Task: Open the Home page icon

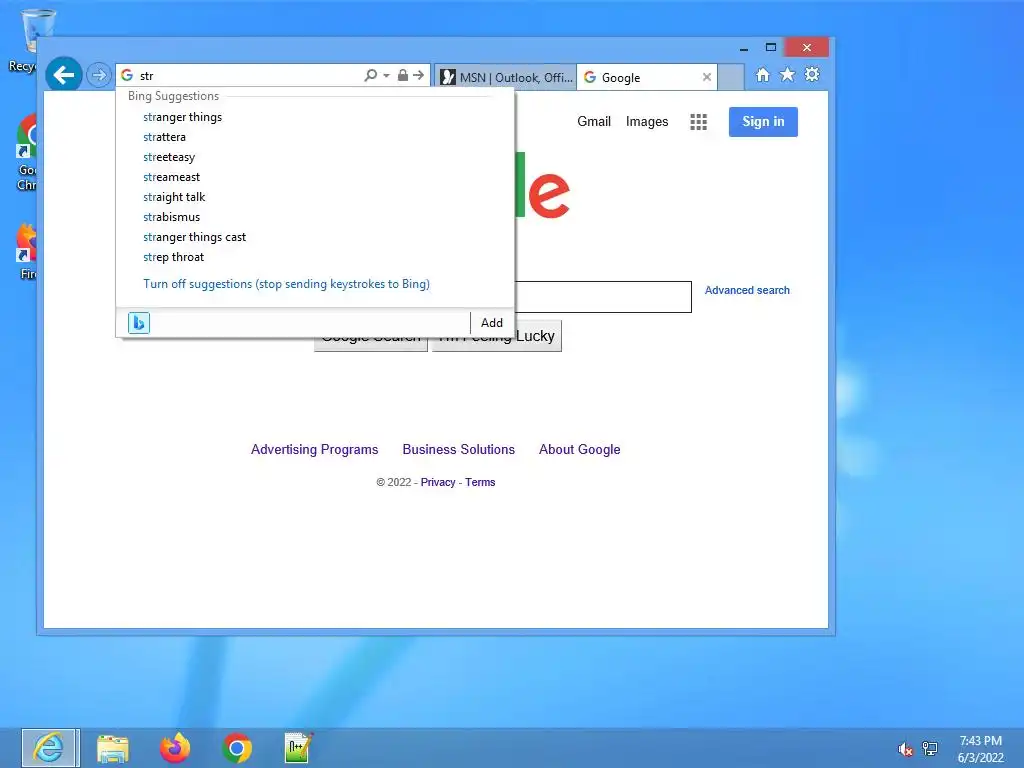Action: [x=763, y=74]
